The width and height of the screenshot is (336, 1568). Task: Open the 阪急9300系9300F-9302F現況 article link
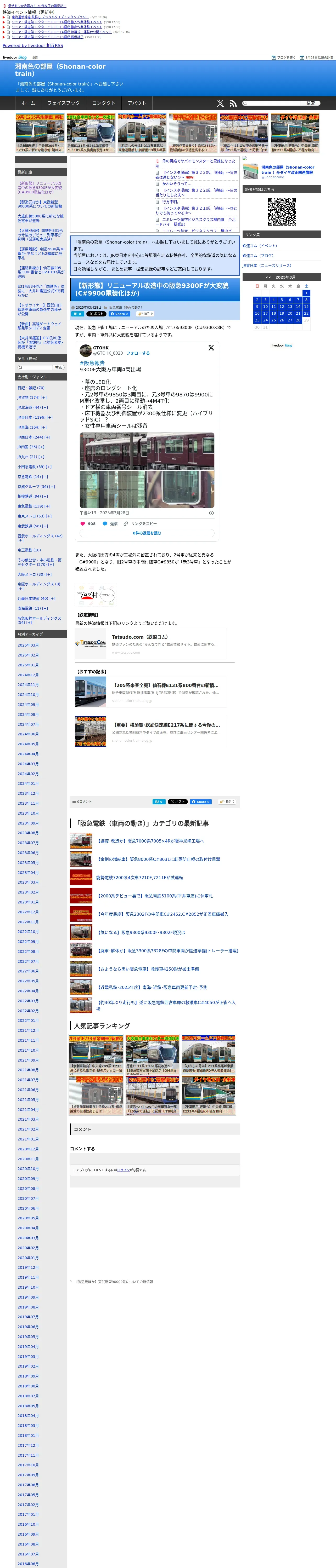[141, 932]
